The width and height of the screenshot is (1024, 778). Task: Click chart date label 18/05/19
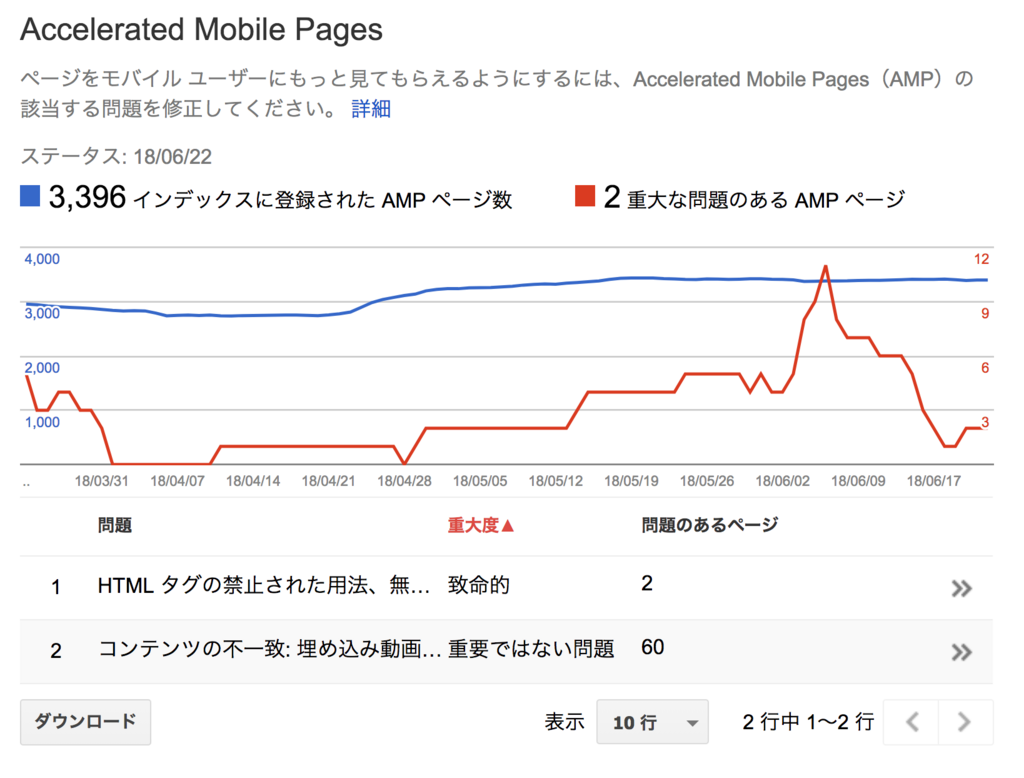click(x=631, y=481)
